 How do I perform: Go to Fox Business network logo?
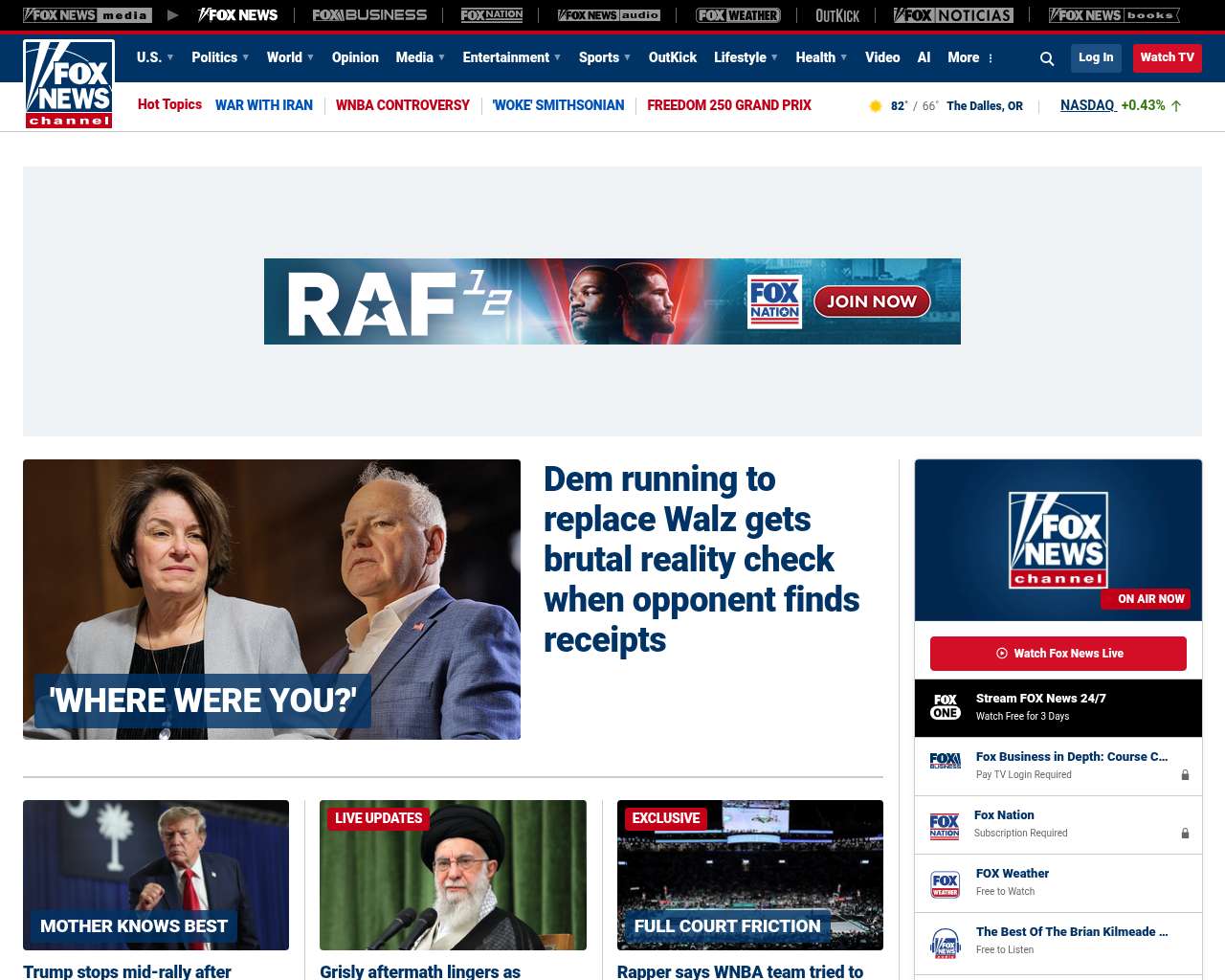[369, 15]
